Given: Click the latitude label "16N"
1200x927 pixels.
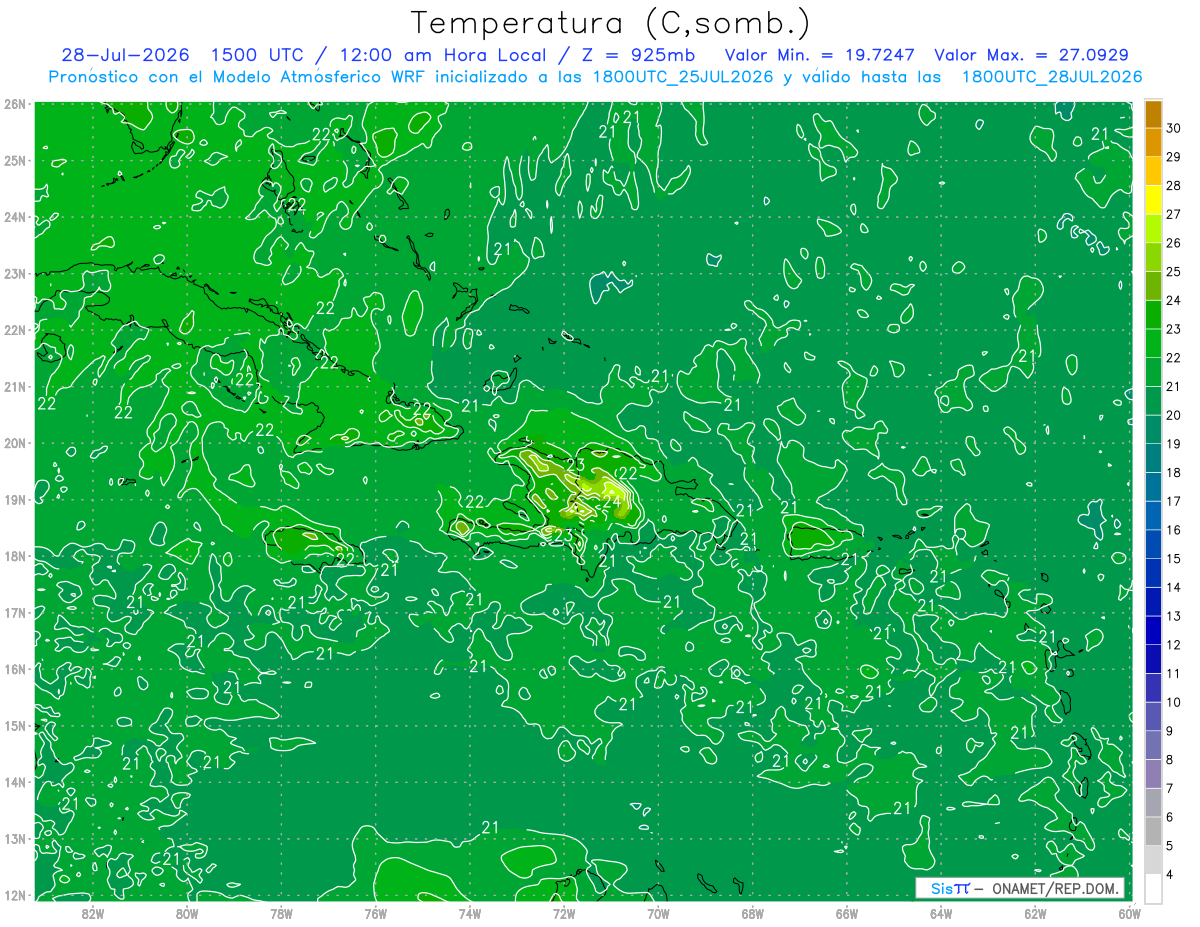Looking at the screenshot, I should click(15, 669).
